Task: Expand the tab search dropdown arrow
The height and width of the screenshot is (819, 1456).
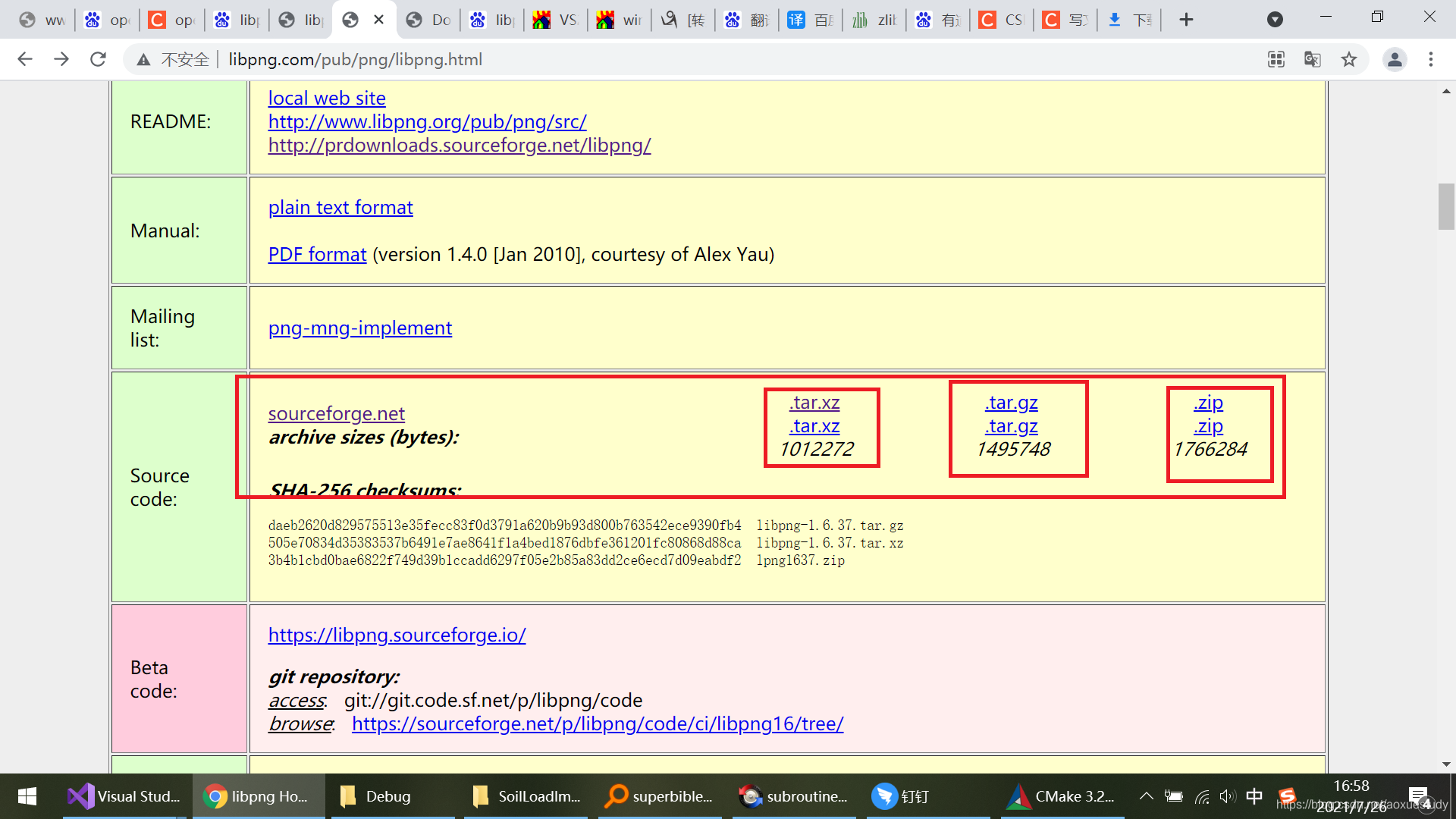Action: (x=1276, y=20)
